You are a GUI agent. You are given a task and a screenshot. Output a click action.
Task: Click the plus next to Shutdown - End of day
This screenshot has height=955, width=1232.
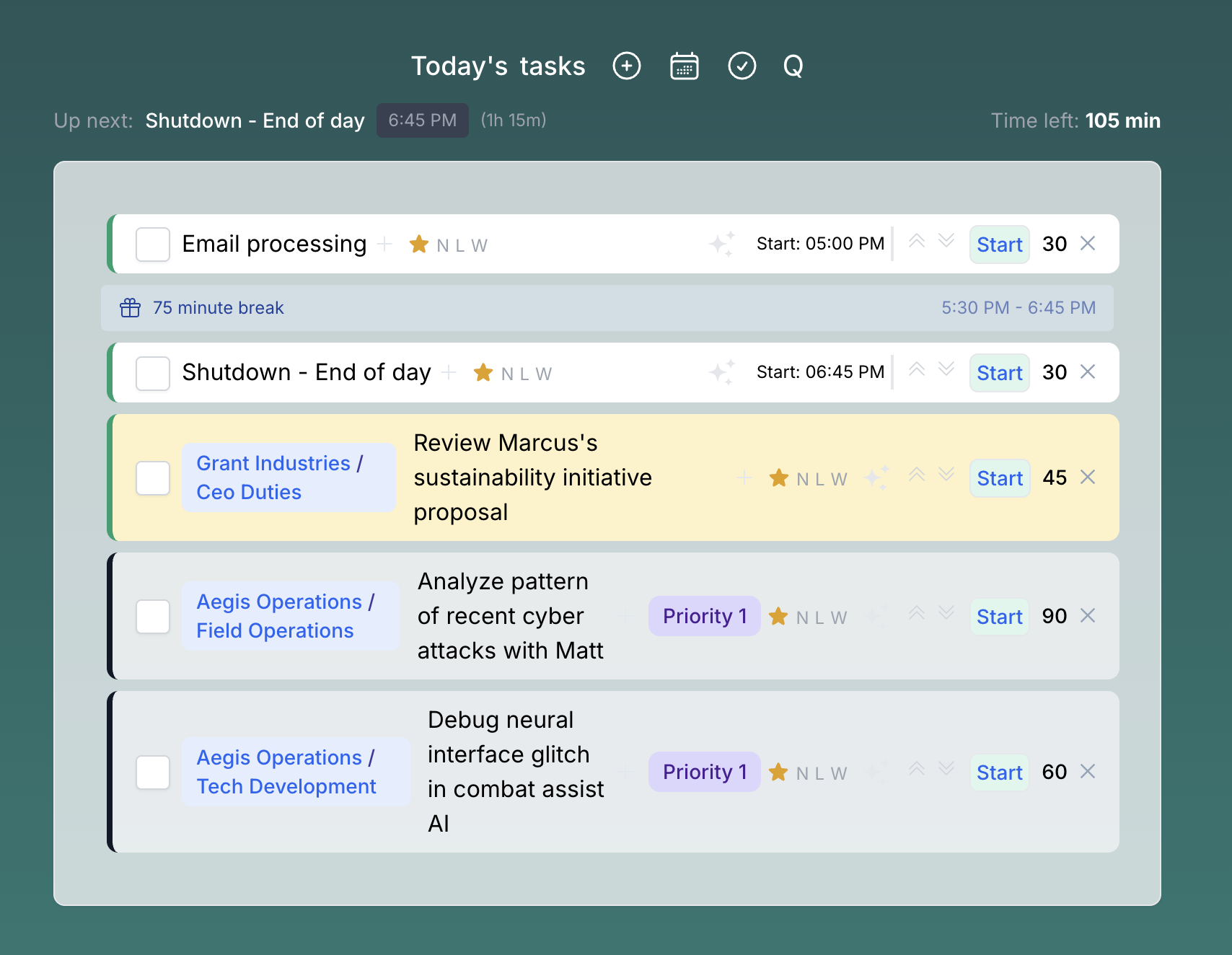click(449, 372)
